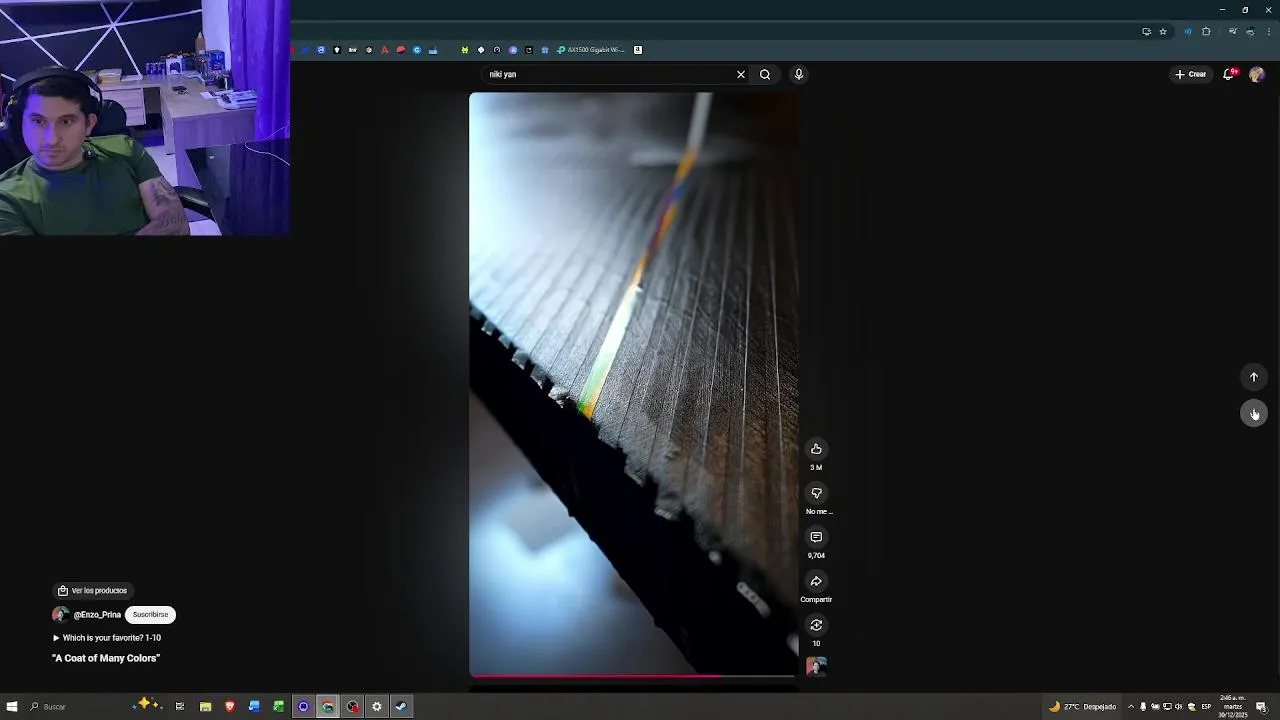Open the browser extensions puzzle icon
Image resolution: width=1280 pixels, height=720 pixels.
[1206, 31]
